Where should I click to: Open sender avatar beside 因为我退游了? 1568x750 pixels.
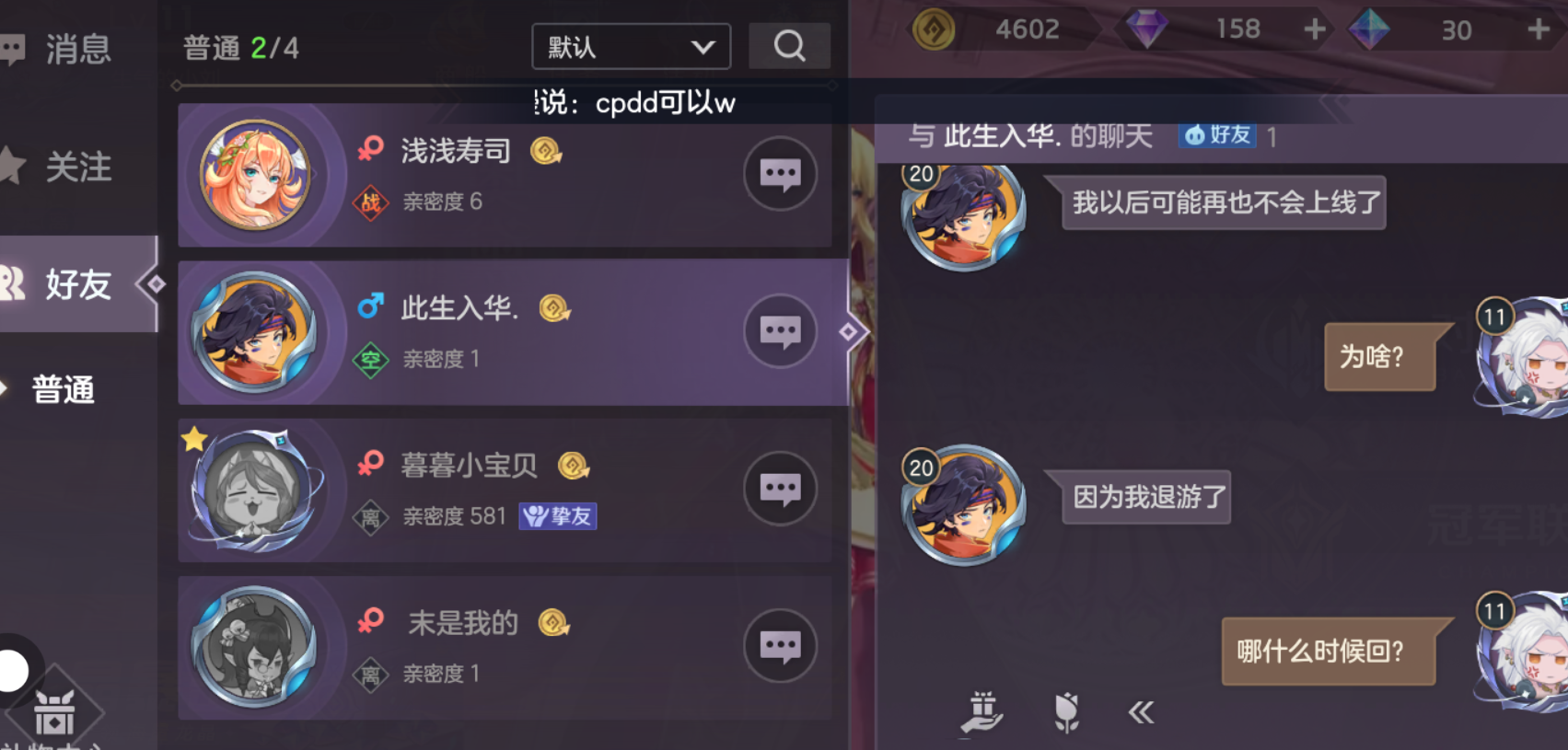point(963,504)
